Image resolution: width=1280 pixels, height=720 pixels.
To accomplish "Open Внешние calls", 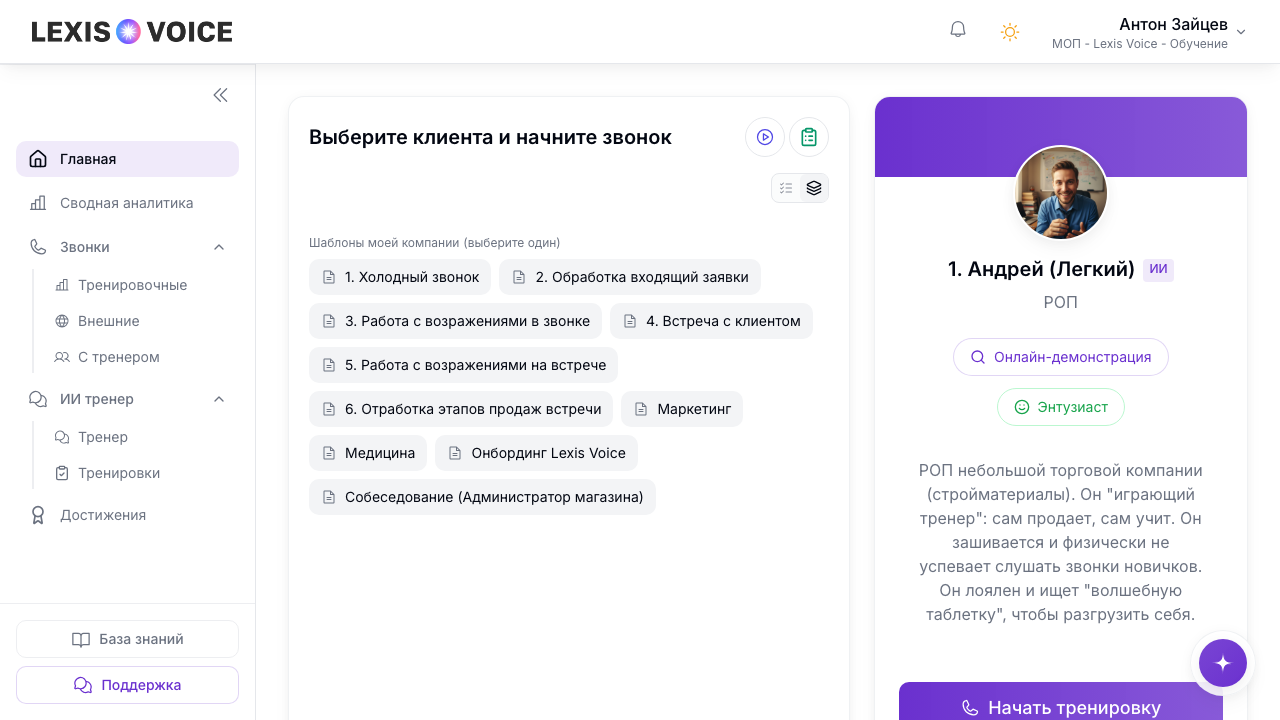I will (108, 321).
